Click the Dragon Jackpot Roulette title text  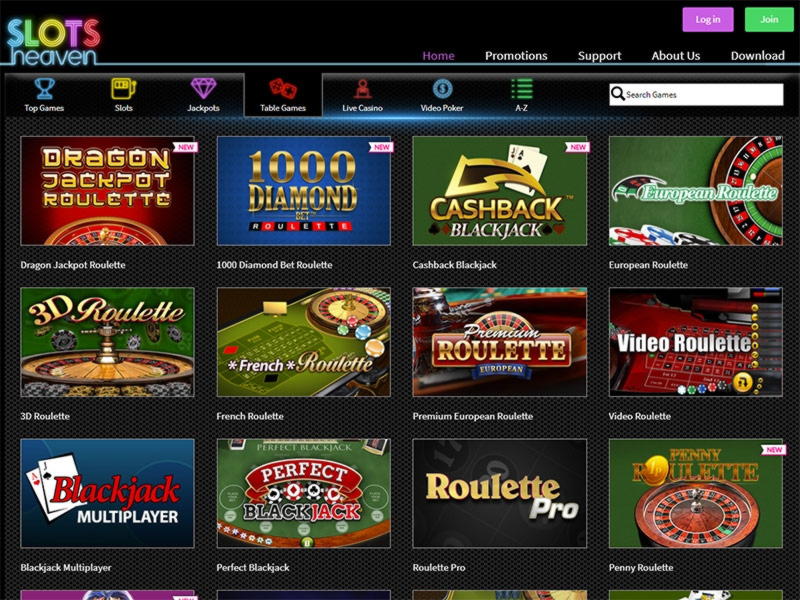(73, 265)
